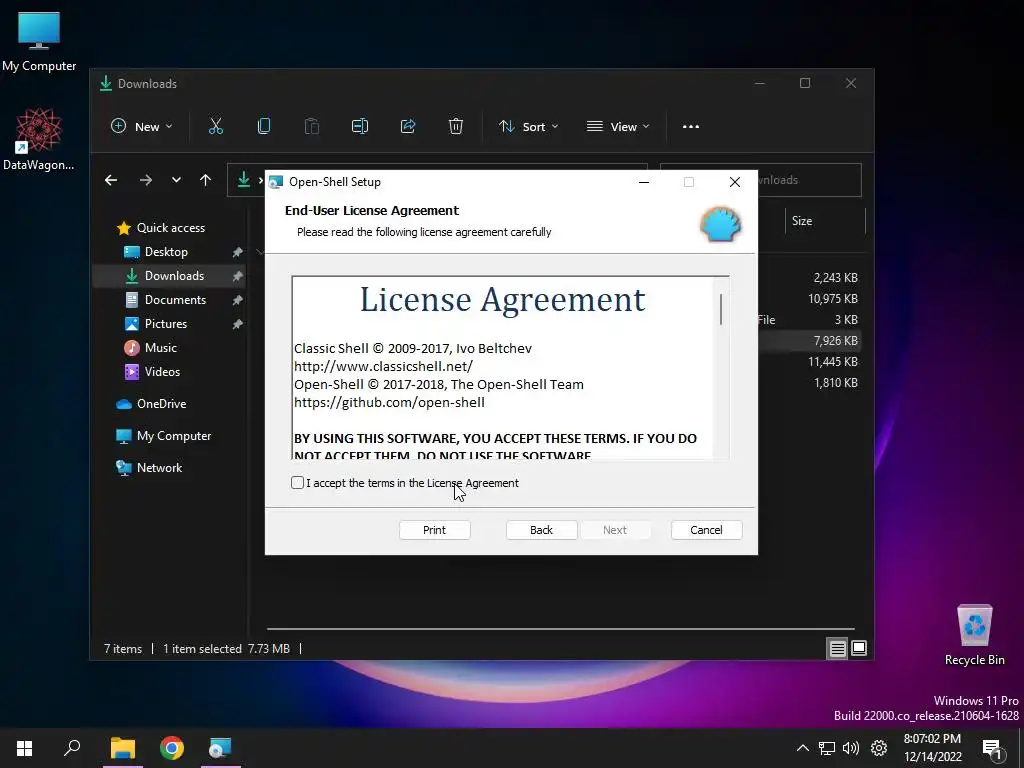The width and height of the screenshot is (1024, 768).
Task: Navigate back with the left arrow
Action: click(x=111, y=180)
